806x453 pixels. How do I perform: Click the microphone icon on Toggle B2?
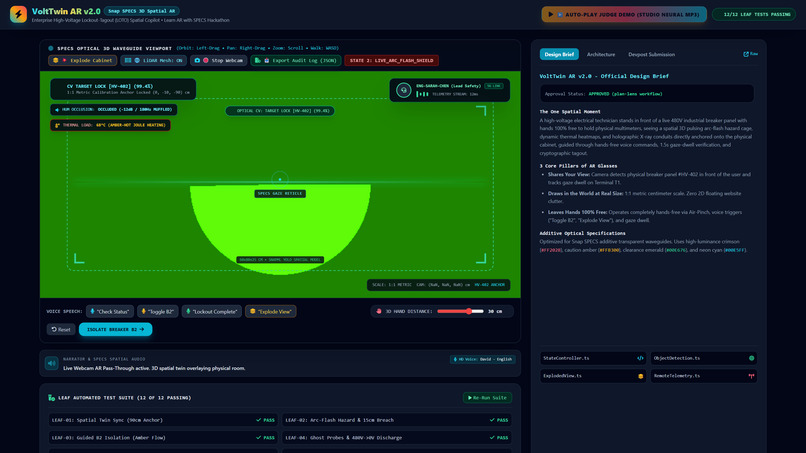[x=143, y=311]
